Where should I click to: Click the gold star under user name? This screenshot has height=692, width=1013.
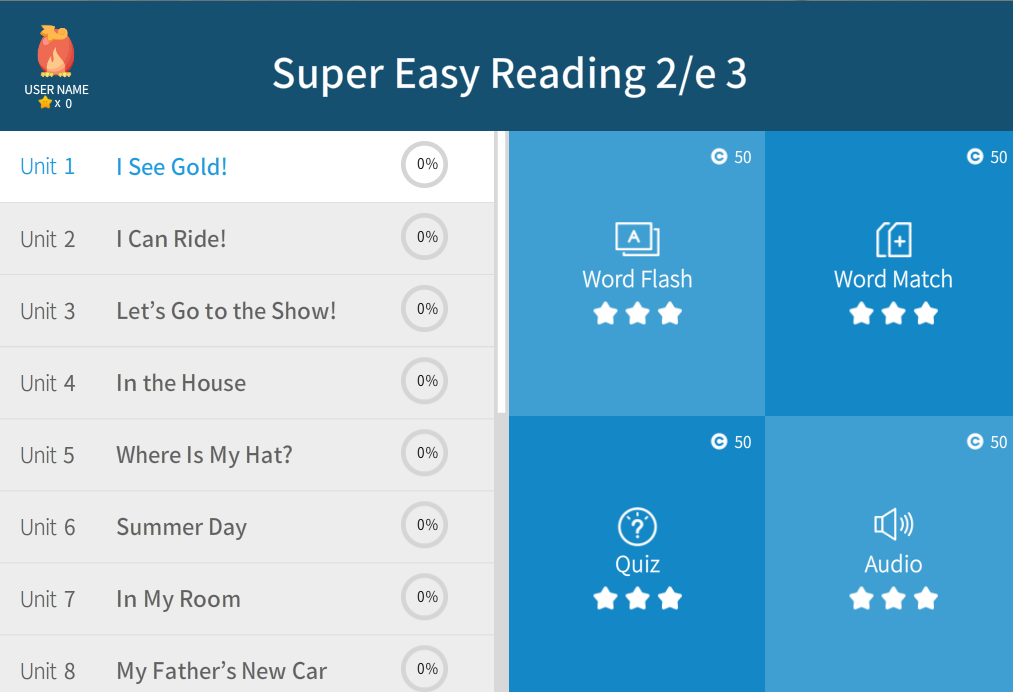45,102
